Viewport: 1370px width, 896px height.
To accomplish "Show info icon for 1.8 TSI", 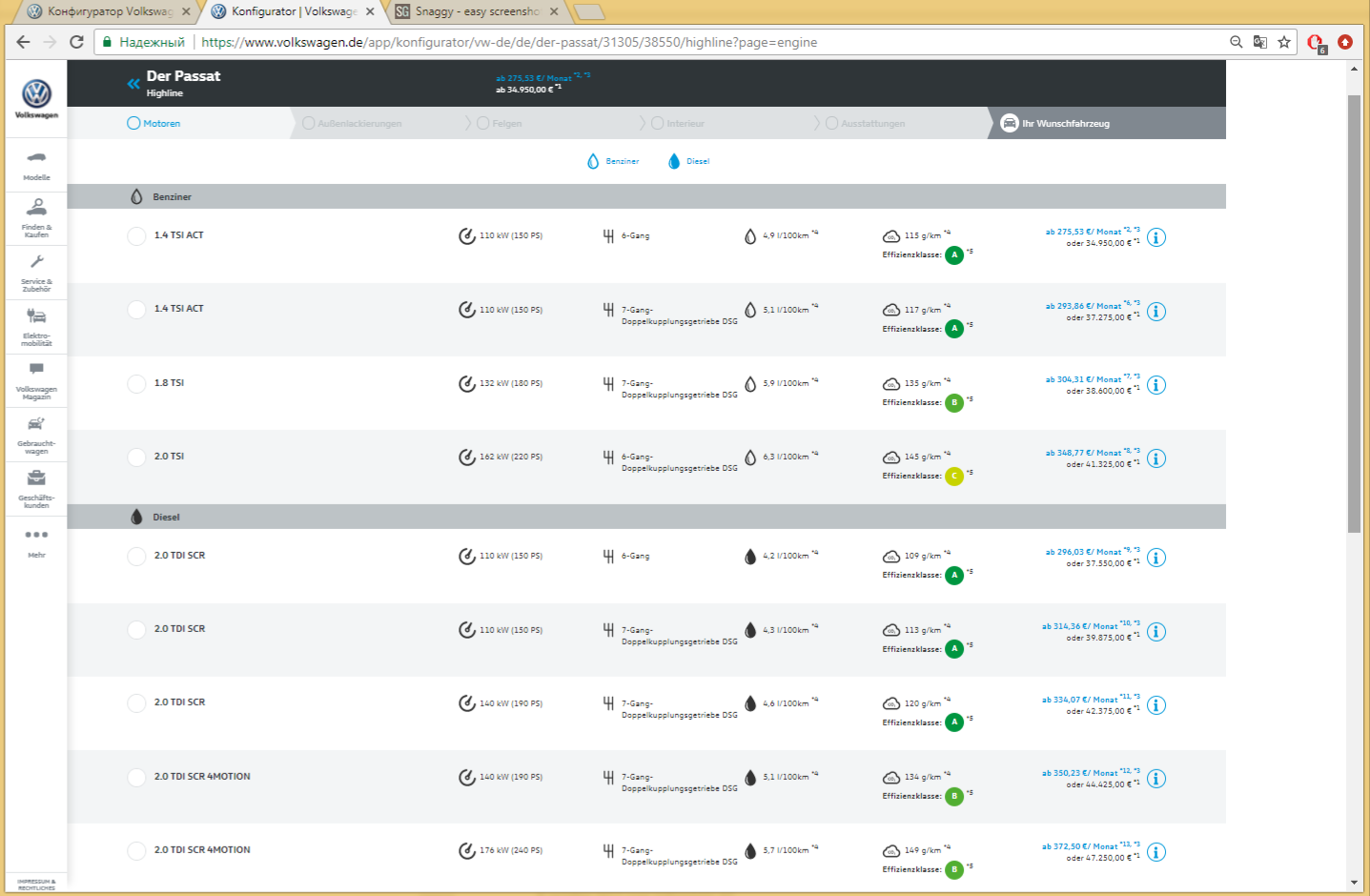I will (1156, 385).
